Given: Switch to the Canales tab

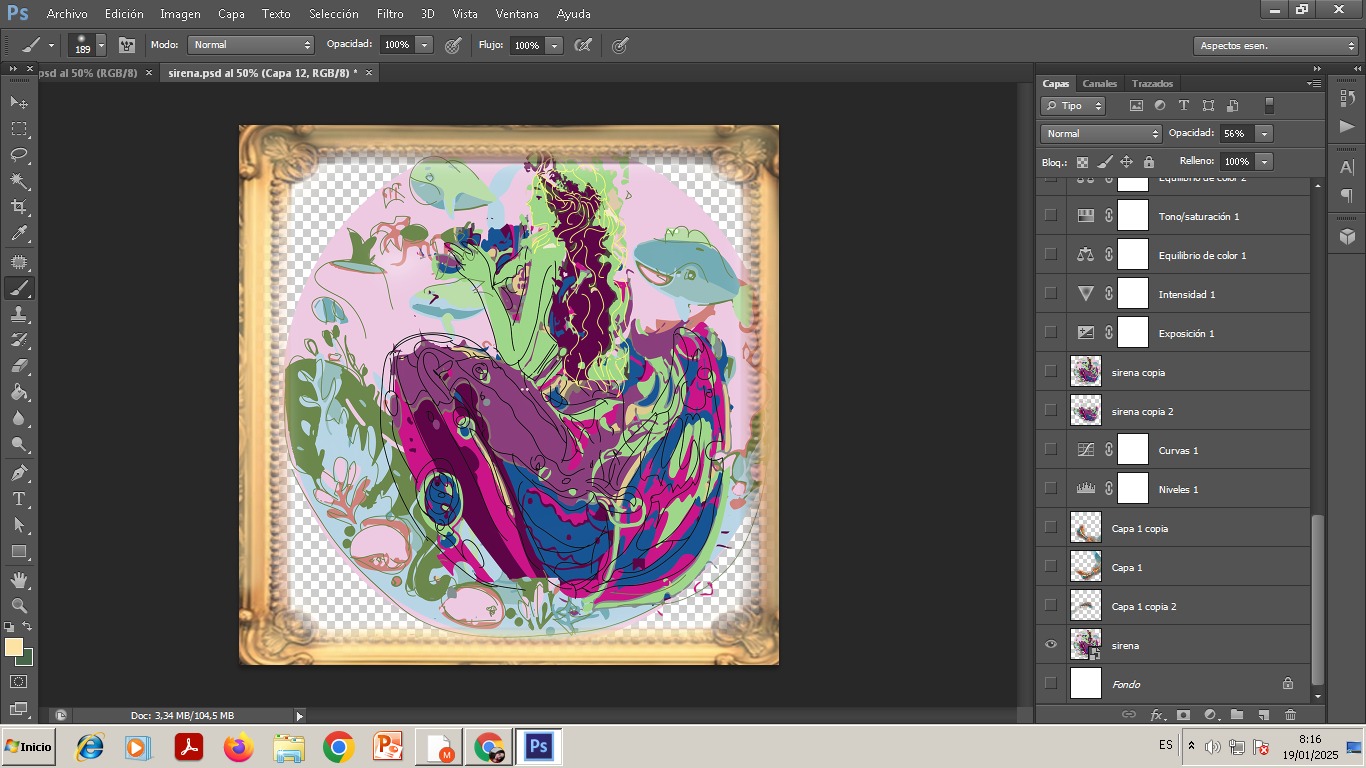Looking at the screenshot, I should pos(1099,83).
